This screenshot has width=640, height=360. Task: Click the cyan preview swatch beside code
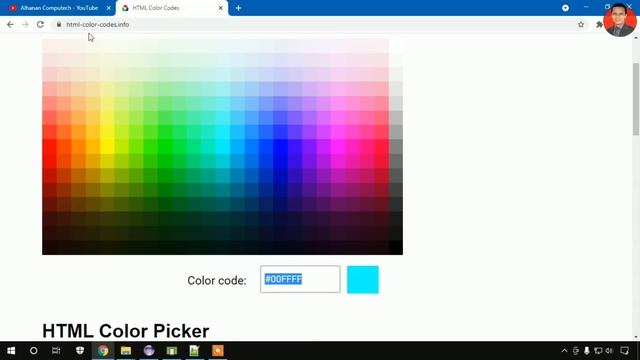363,280
